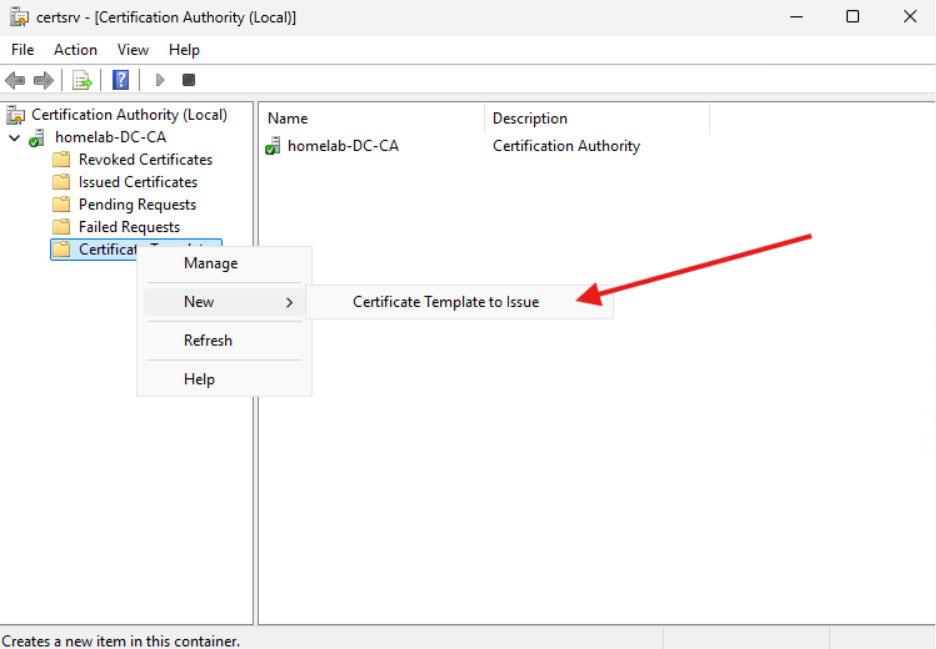Stop the CA service with the stop icon
936x649 pixels.
pos(188,80)
